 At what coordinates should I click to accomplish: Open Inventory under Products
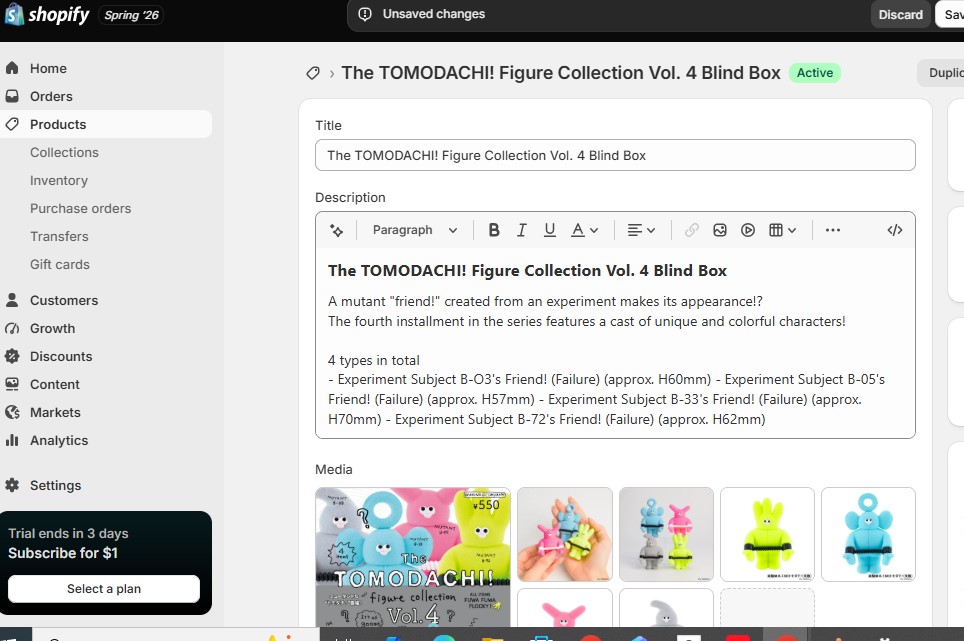click(x=59, y=181)
